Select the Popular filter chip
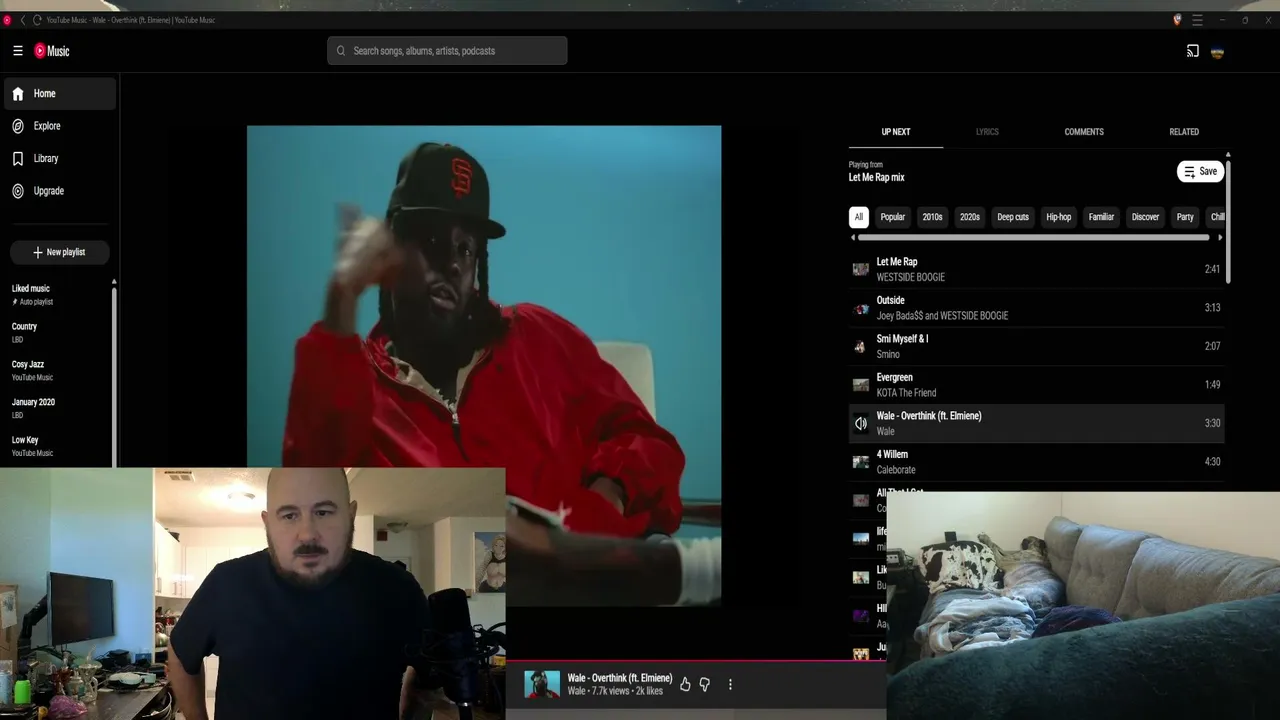The height and width of the screenshot is (720, 1280). click(x=893, y=217)
